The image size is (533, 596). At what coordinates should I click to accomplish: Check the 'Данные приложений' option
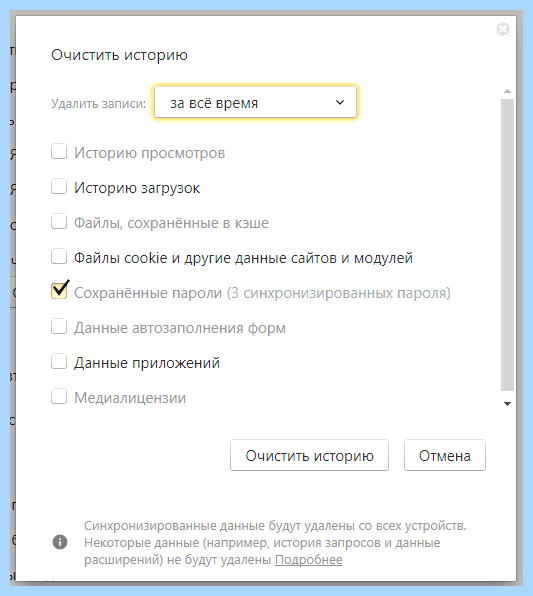[59, 361]
